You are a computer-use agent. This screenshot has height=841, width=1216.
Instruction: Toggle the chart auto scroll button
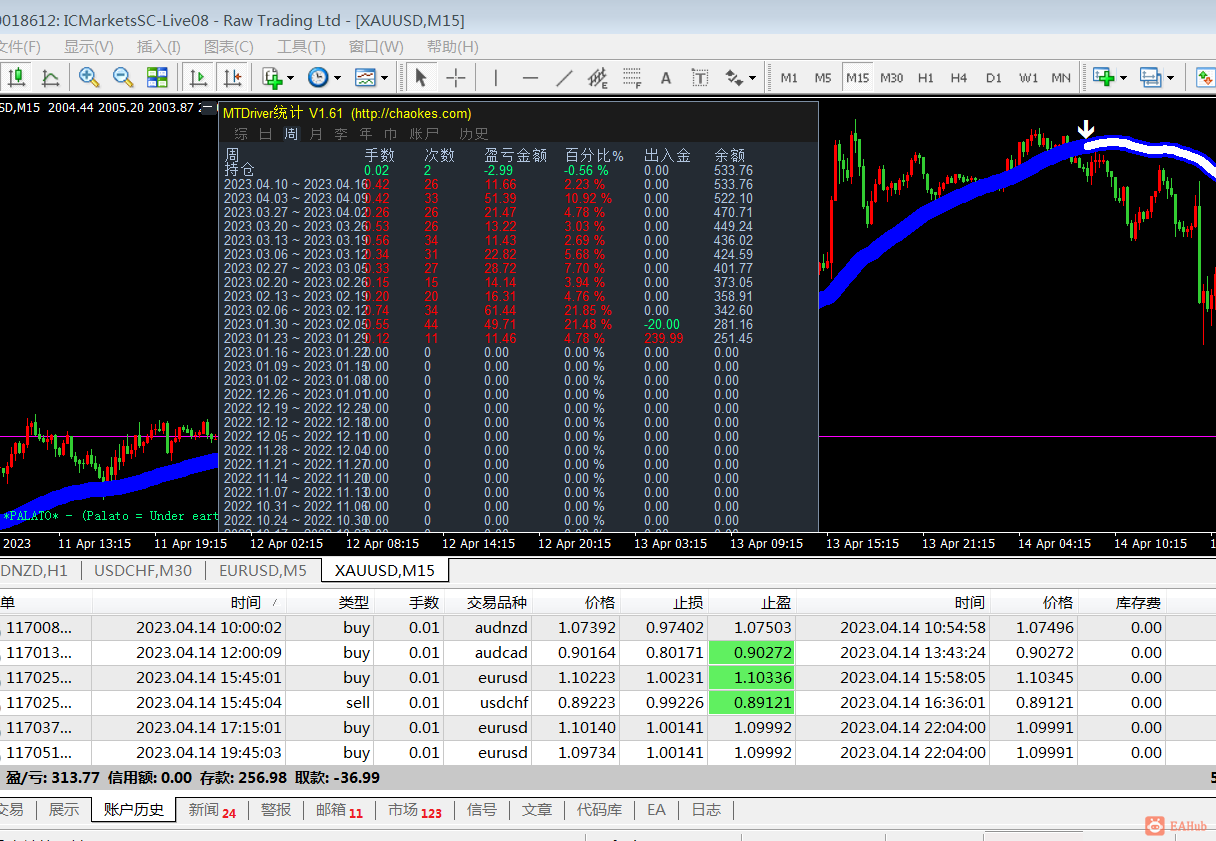point(198,77)
